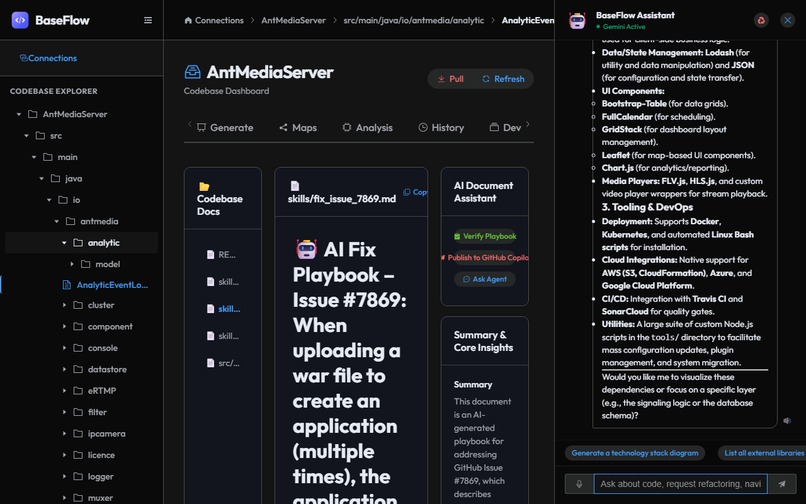This screenshot has width=806, height=504.
Task: Collapse the java folder arrow
Action: [42, 178]
